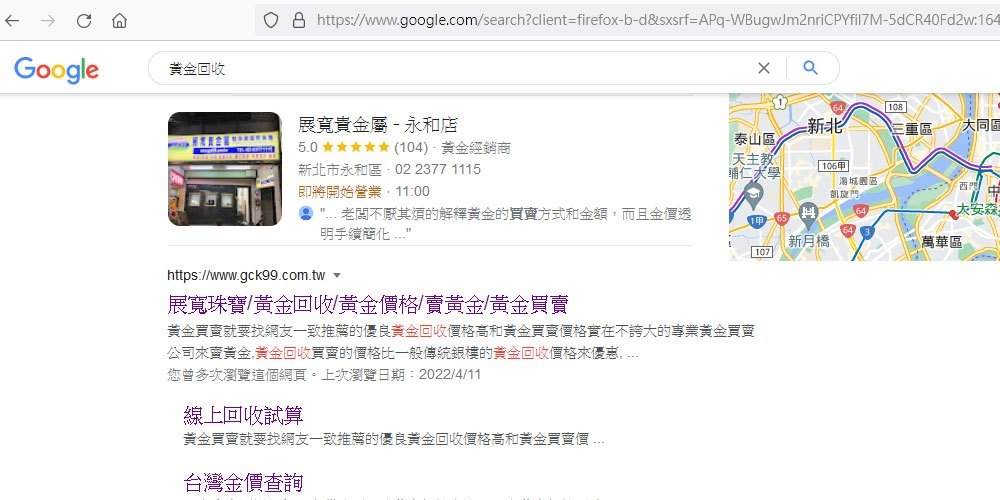The width and height of the screenshot is (1000, 500).
Task: Click the browser URL address bar
Action: (657, 20)
